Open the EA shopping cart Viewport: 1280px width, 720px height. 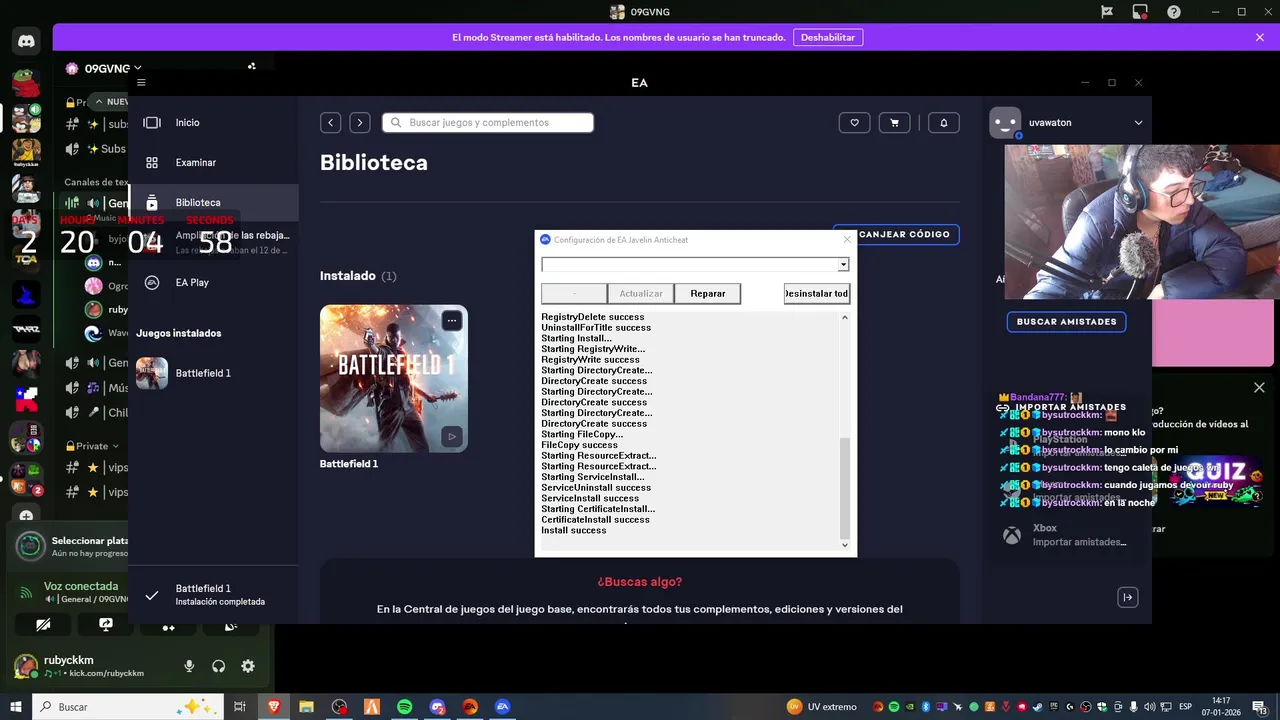[x=894, y=122]
